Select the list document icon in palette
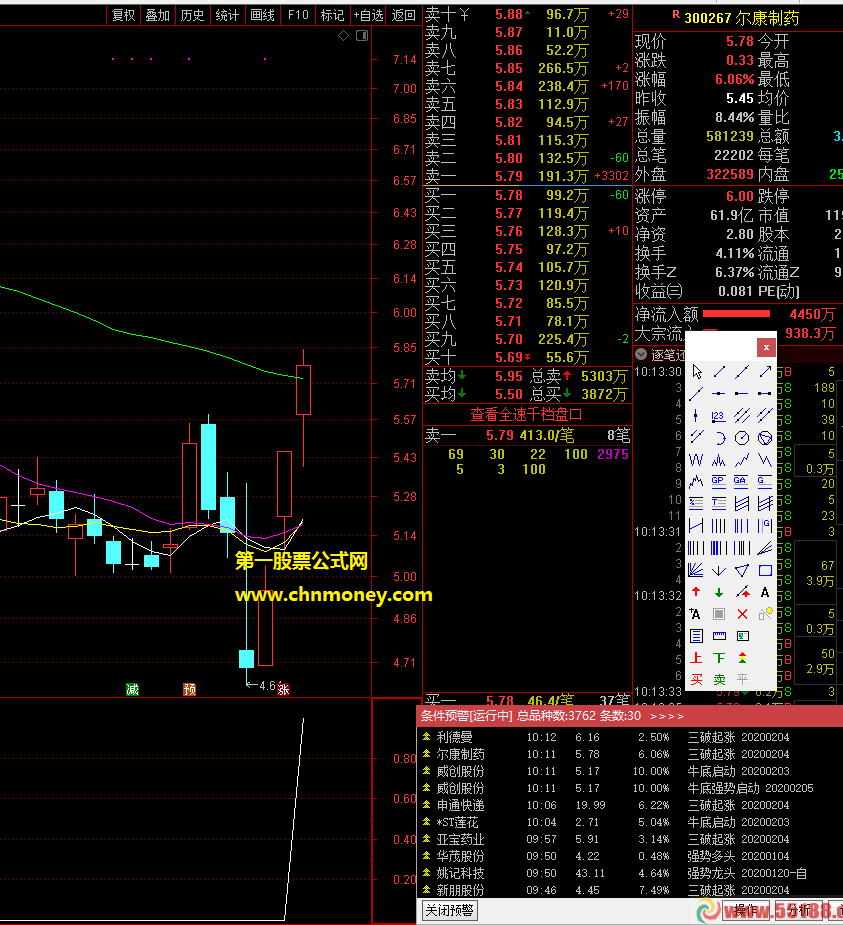Screen dimensions: 843x925 [696, 636]
